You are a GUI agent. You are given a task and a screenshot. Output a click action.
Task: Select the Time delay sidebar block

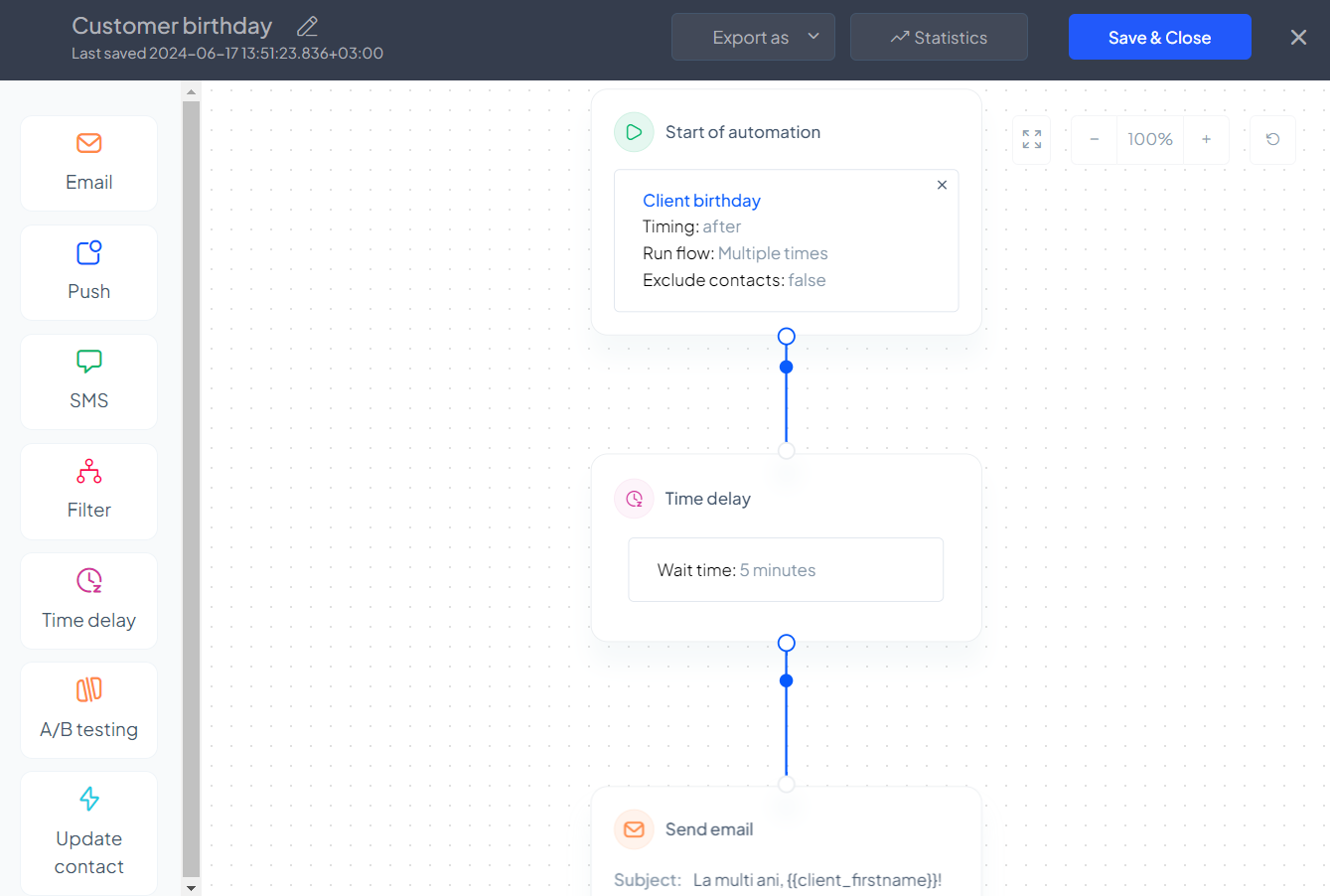[89, 600]
